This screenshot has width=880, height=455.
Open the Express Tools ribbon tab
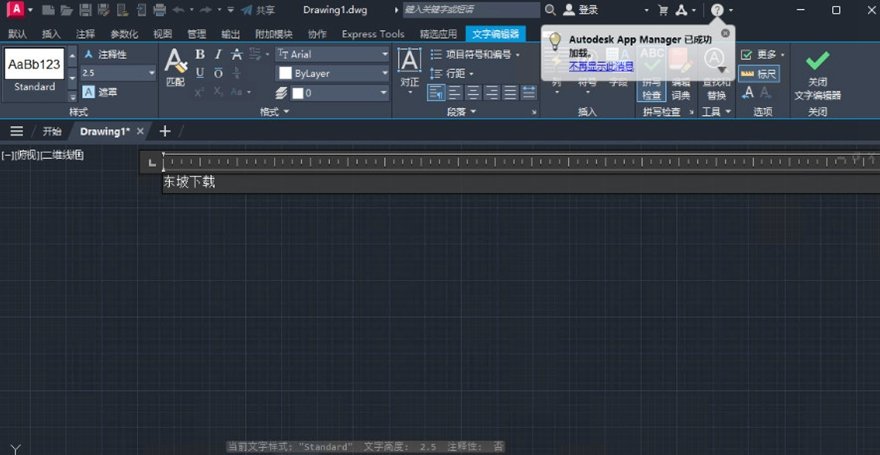tap(373, 34)
